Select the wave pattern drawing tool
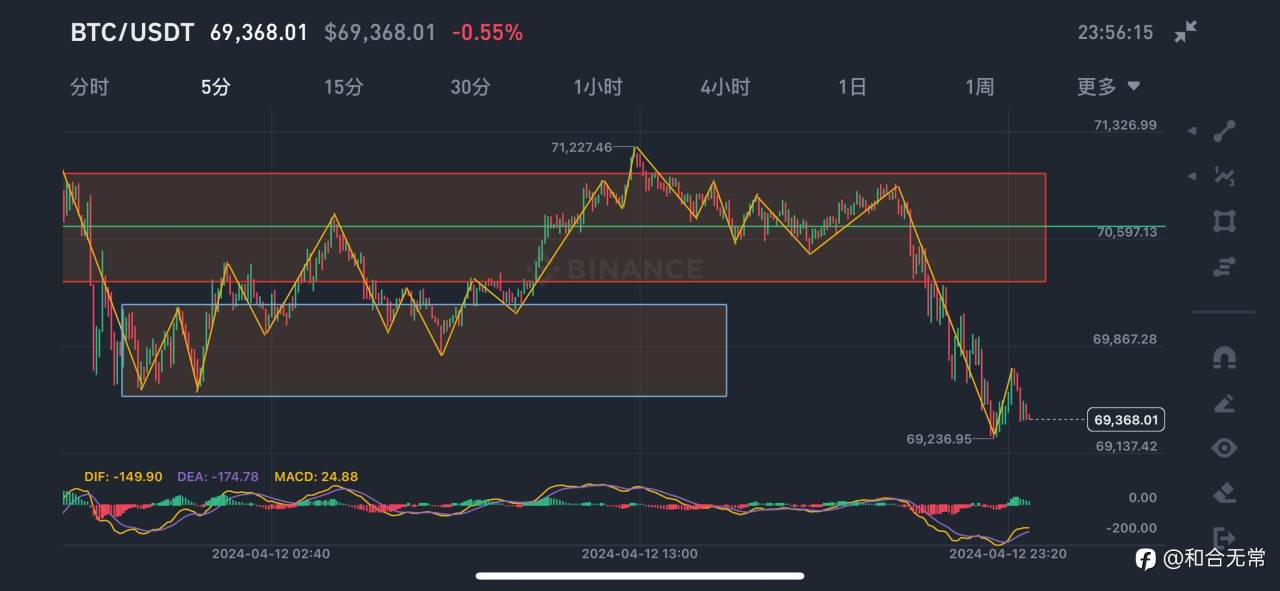 click(1224, 176)
